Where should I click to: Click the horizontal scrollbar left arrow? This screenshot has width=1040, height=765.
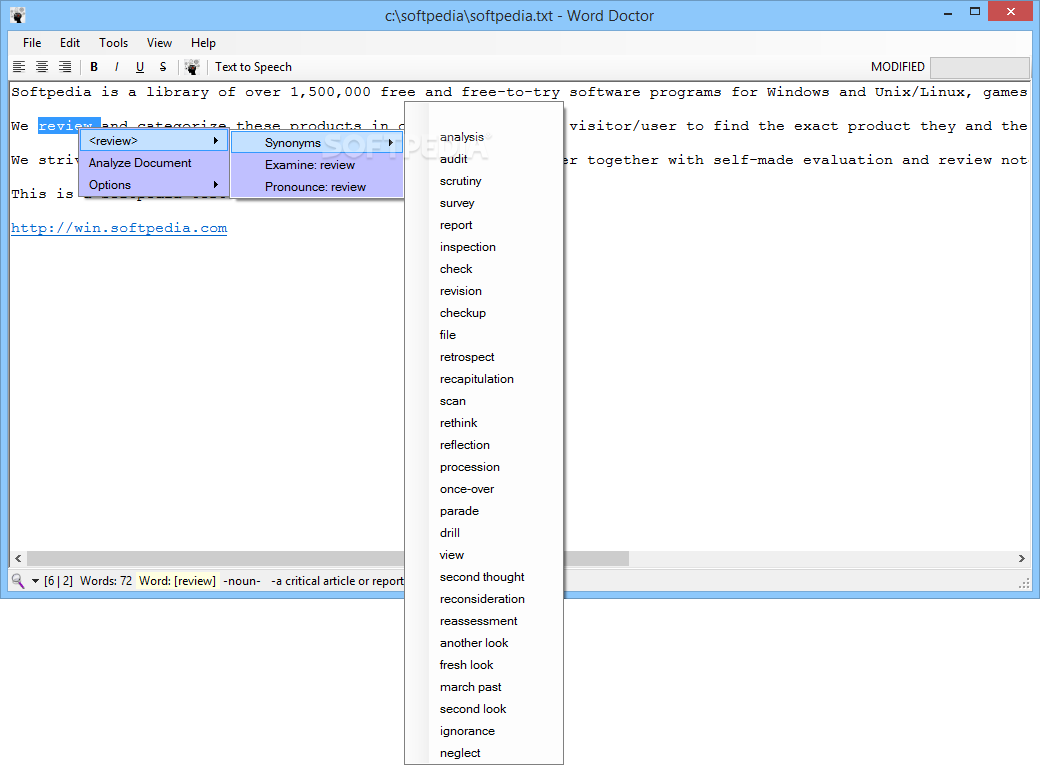pos(18,559)
